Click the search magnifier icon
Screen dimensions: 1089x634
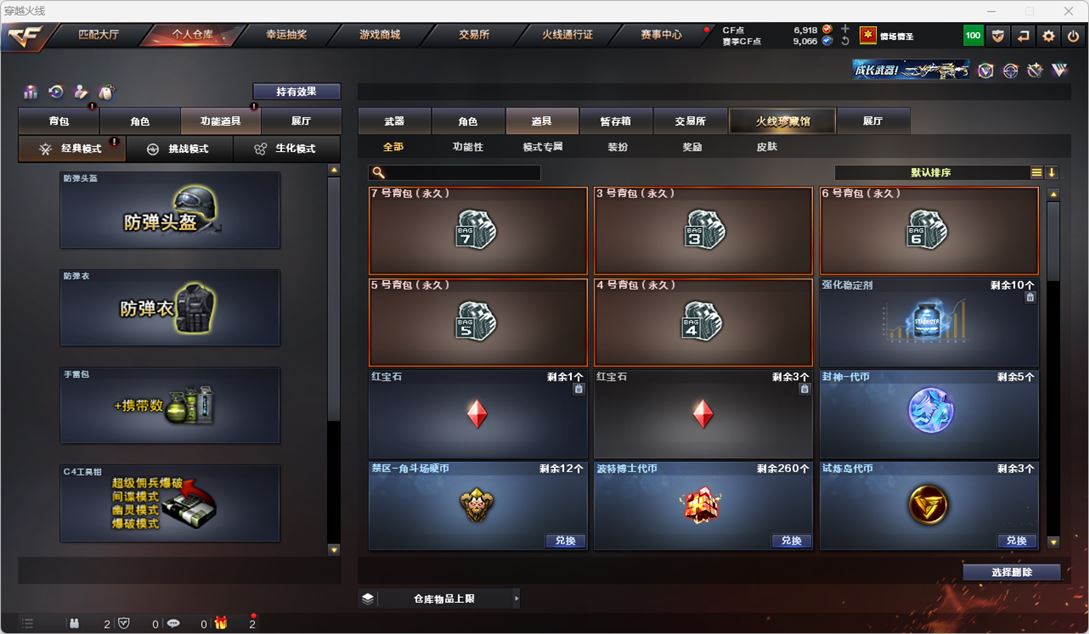379,172
